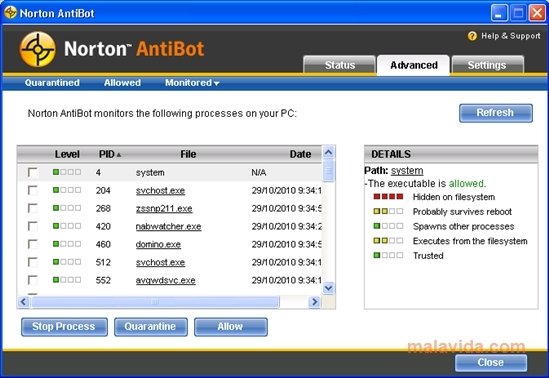Open the Settings tab
The height and width of the screenshot is (378, 549).
(x=487, y=65)
